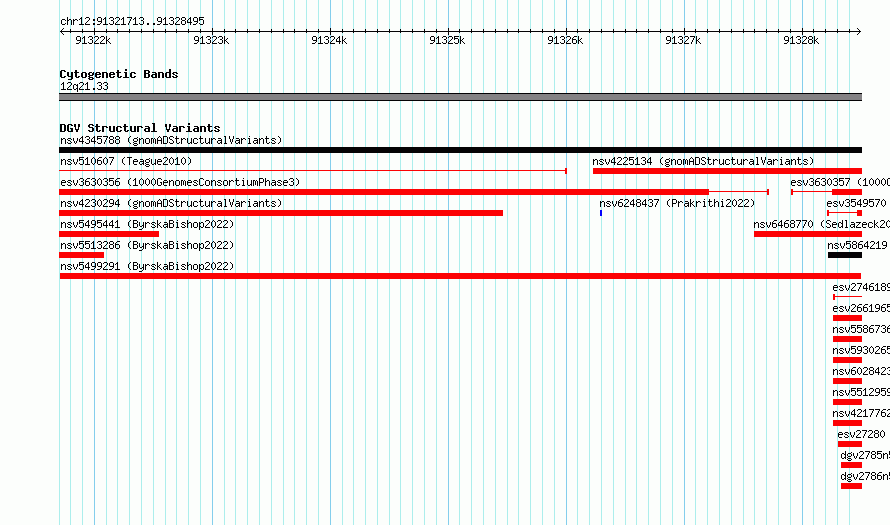Click the nsv5930265 variant label

click(x=861, y=350)
